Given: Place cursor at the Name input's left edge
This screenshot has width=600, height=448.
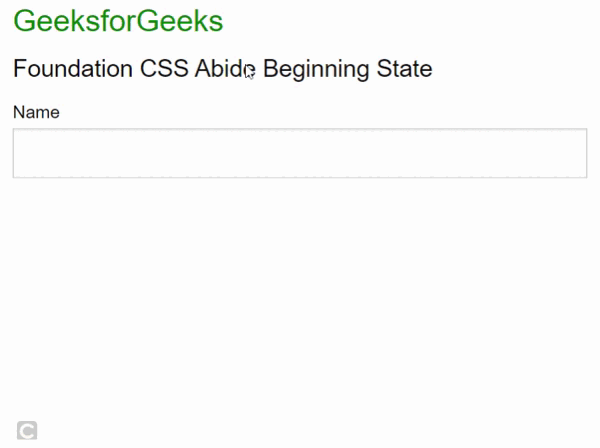Looking at the screenshot, I should click(20, 153).
